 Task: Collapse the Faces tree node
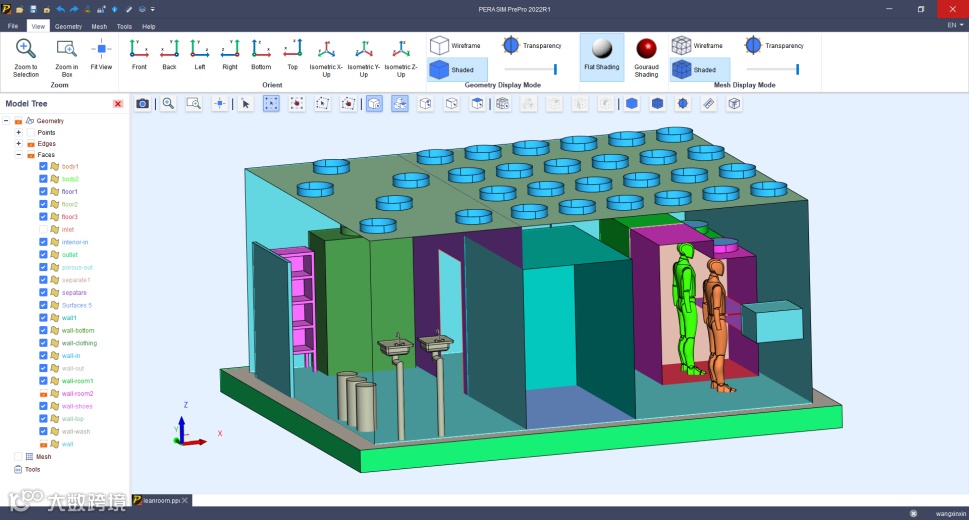[x=18, y=155]
